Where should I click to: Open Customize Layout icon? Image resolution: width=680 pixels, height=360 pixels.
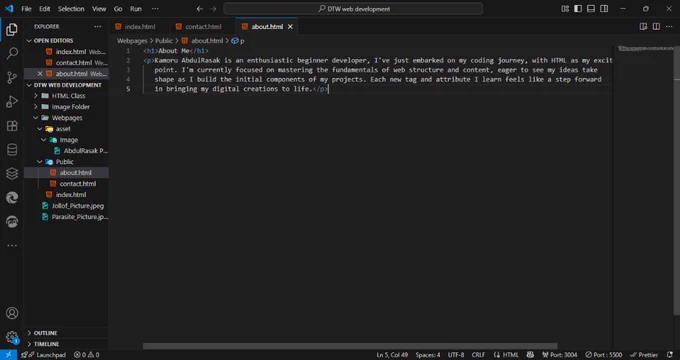(x=565, y=9)
